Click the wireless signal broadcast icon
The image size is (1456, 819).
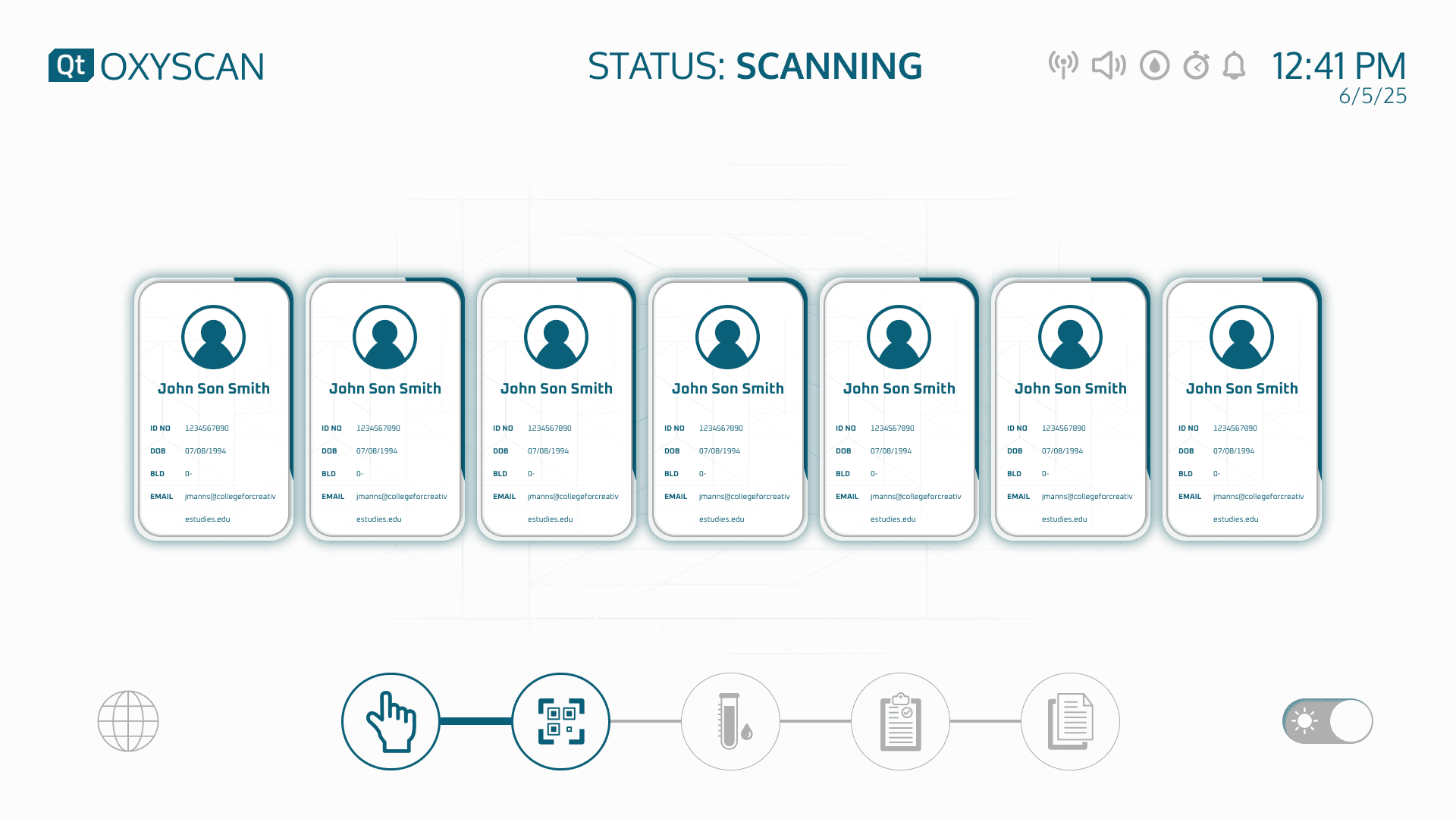[1063, 65]
